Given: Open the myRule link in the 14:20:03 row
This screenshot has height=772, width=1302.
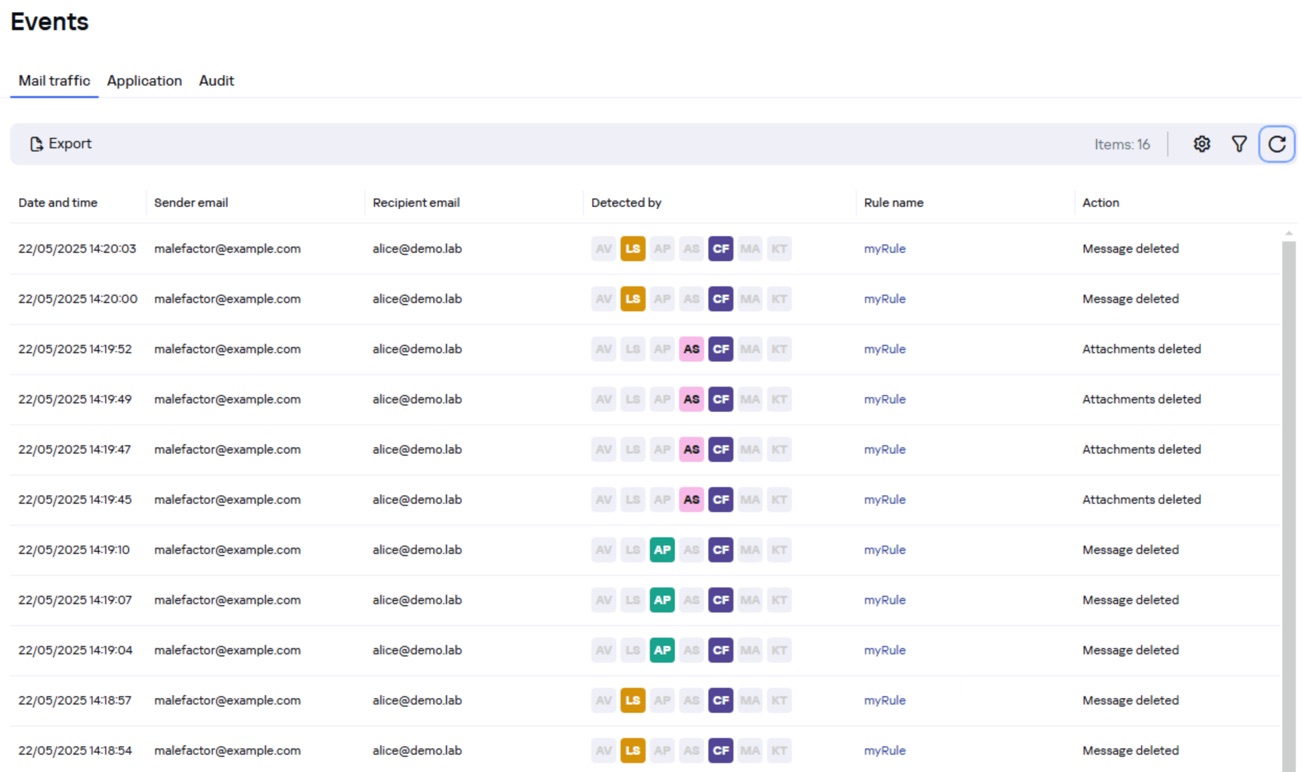Looking at the screenshot, I should click(x=885, y=249).
